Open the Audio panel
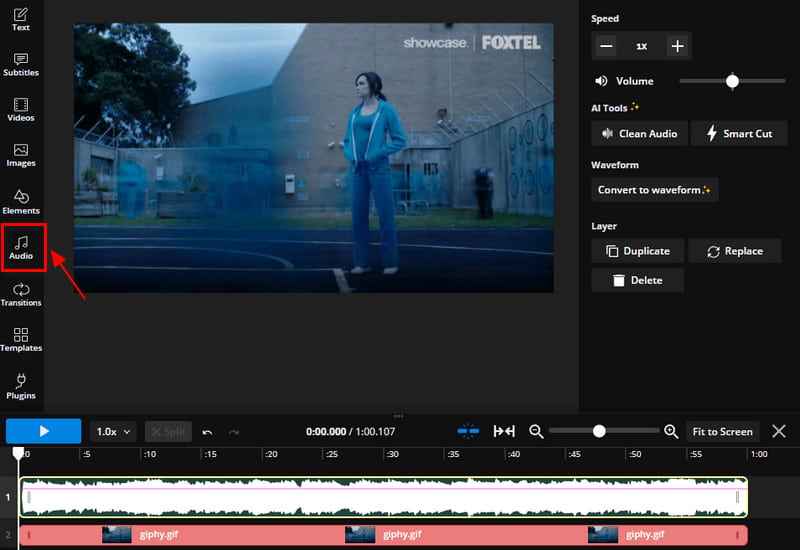 (21, 247)
